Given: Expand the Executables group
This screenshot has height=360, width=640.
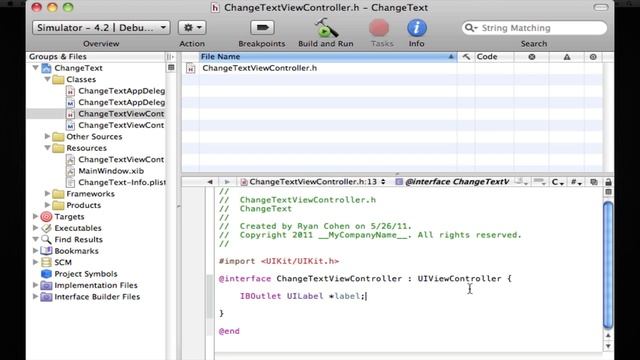Looking at the screenshot, I should pos(36,228).
